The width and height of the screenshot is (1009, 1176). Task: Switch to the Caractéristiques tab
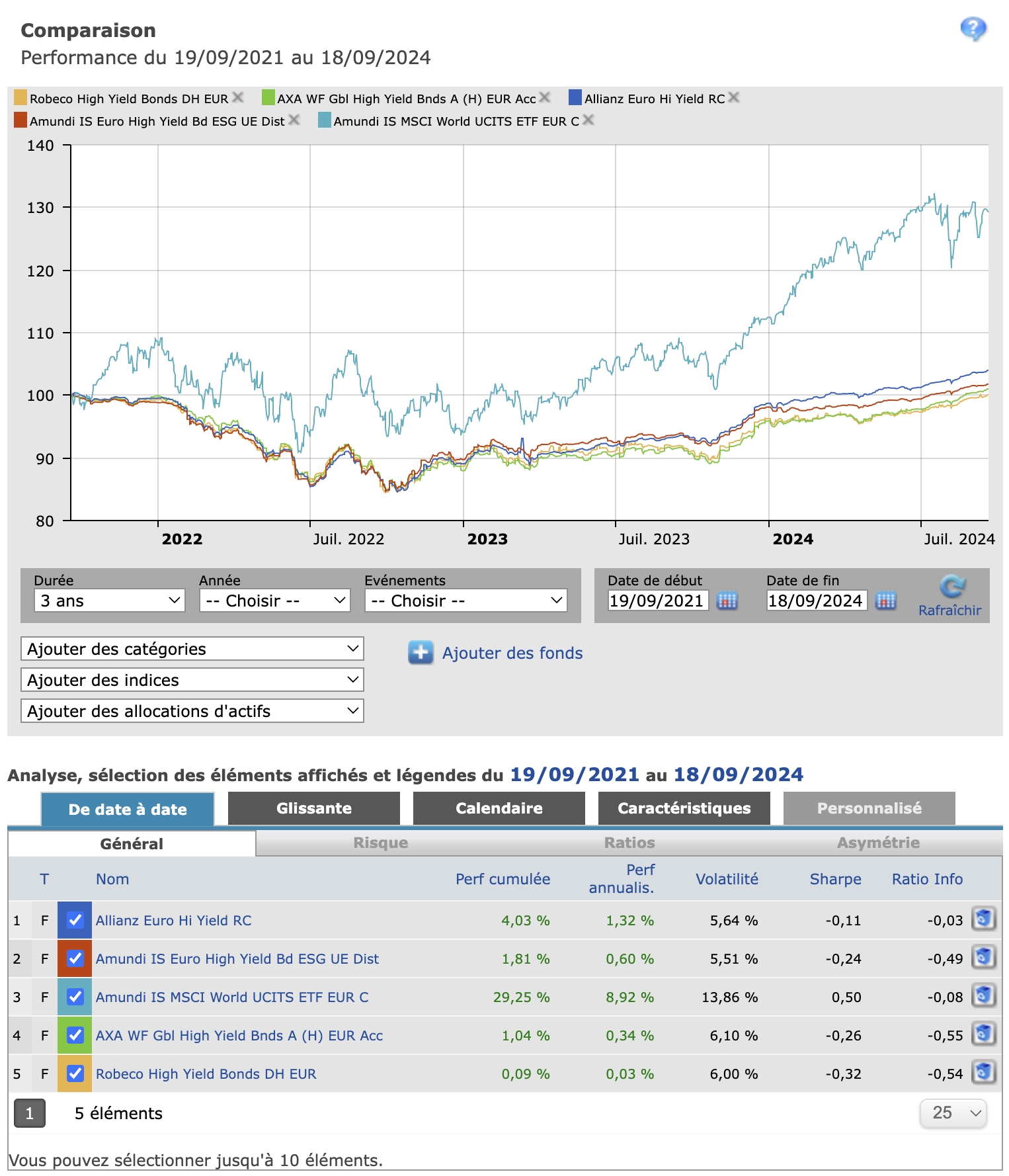[684, 808]
